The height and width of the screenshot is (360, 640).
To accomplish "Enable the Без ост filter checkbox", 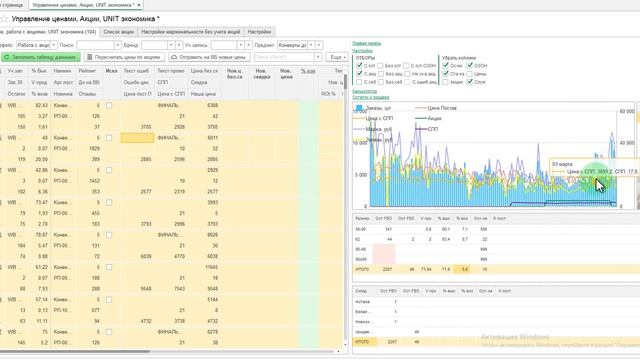I will (380, 66).
